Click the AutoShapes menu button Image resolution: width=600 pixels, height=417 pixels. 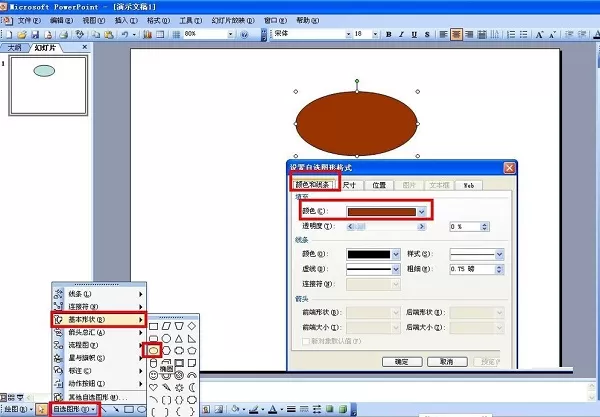(x=74, y=409)
